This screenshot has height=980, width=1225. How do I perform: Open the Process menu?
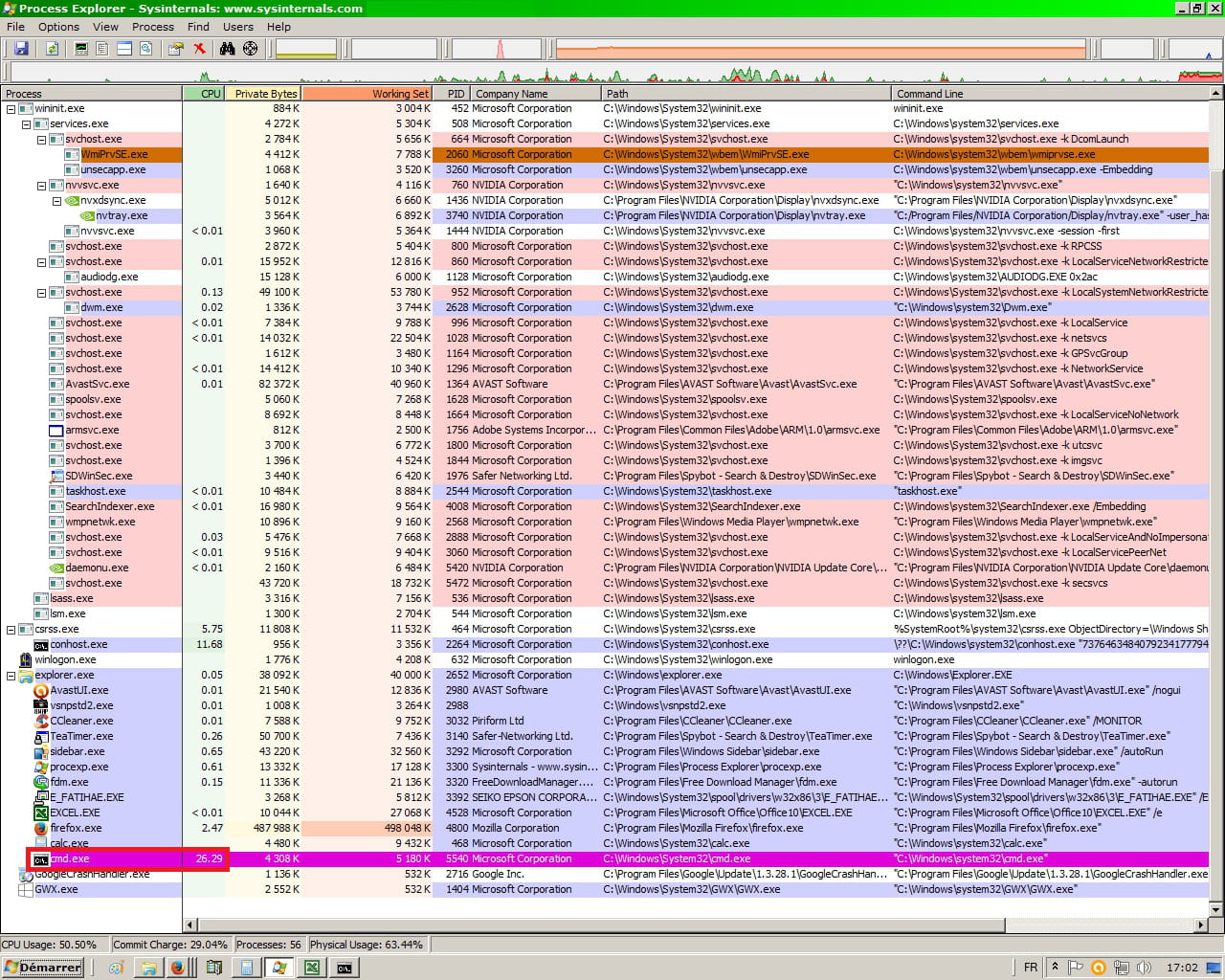tap(152, 27)
